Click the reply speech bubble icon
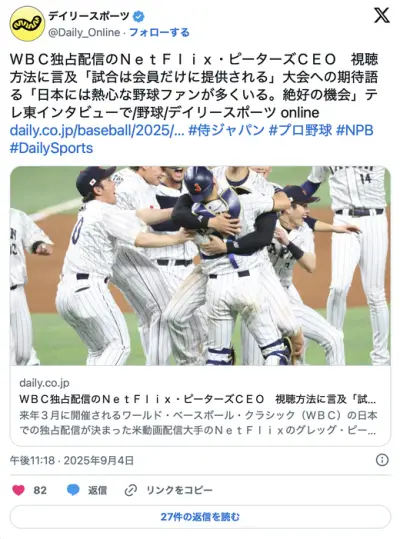This screenshot has height=539, width=400. point(73,490)
